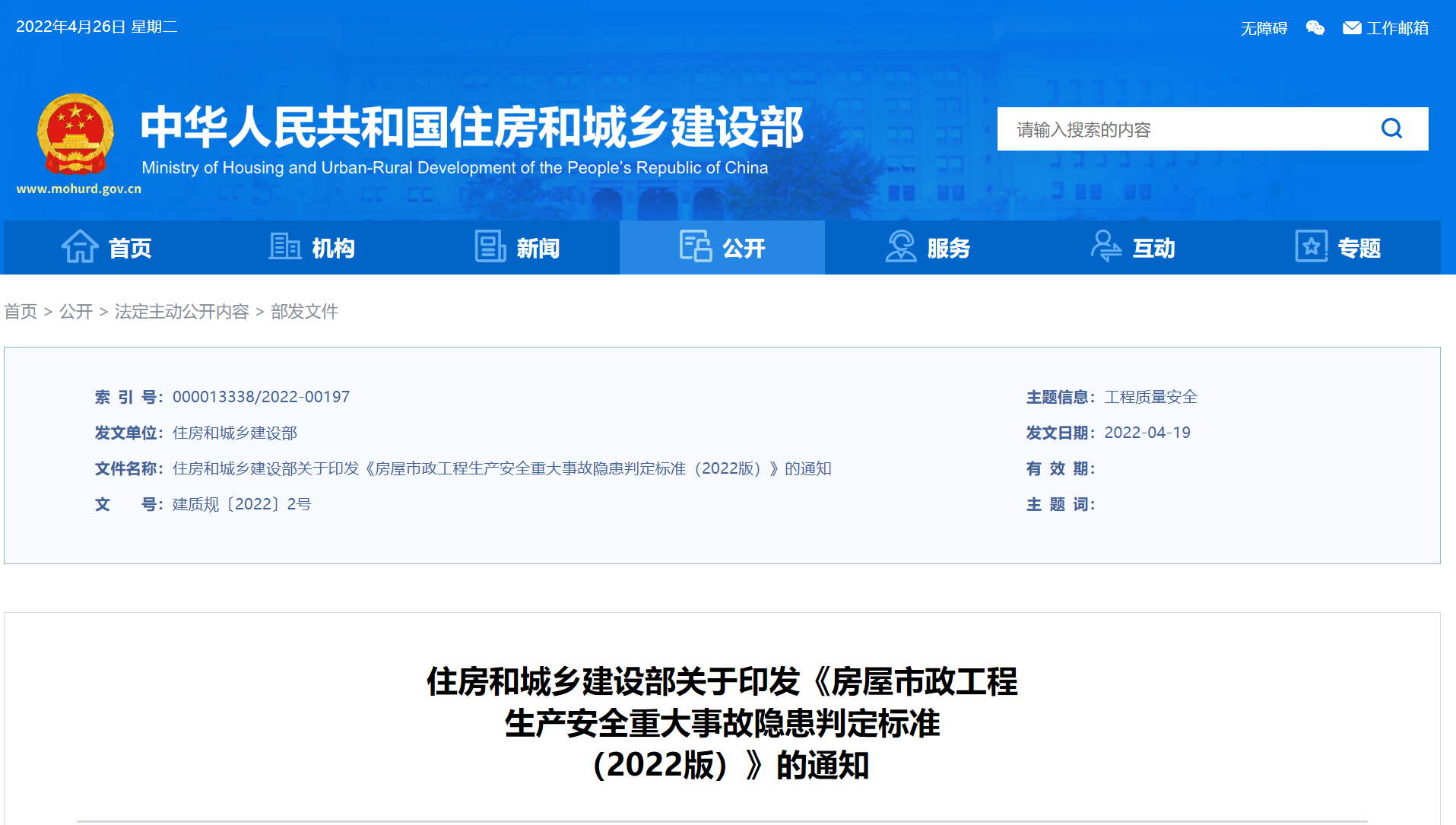Viewport: 1456px width, 825px height.
Task: Click the 文件名称 document name value
Action: coord(502,469)
